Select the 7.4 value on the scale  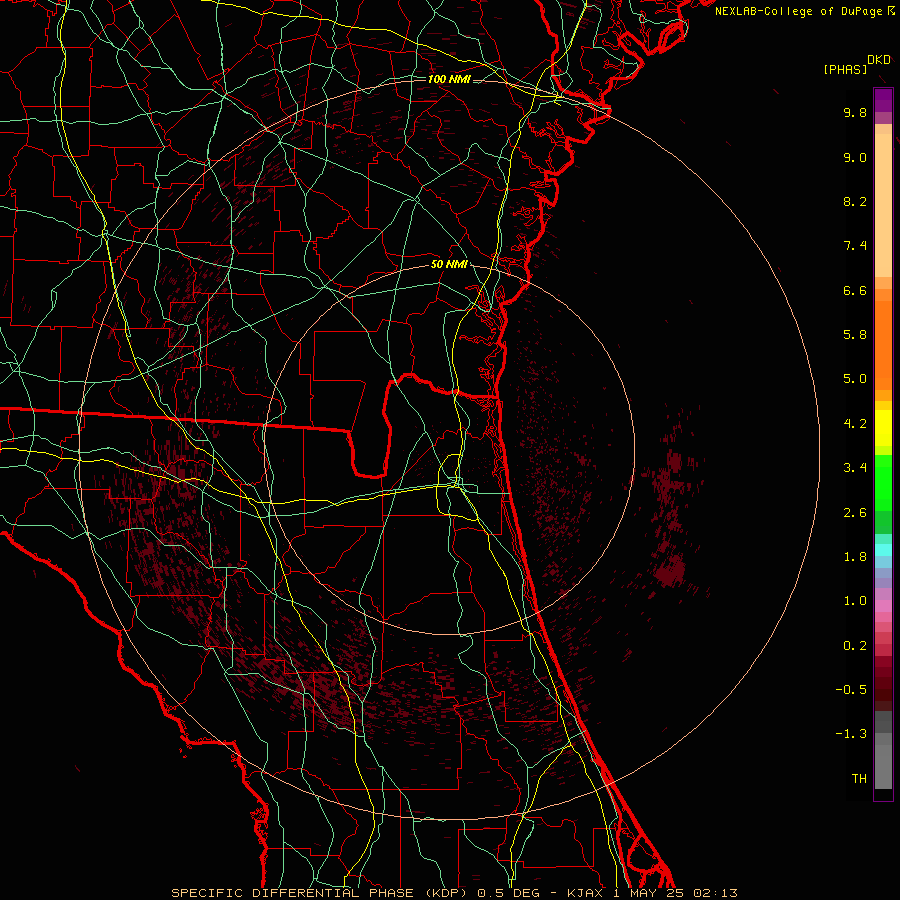pyautogui.click(x=855, y=246)
